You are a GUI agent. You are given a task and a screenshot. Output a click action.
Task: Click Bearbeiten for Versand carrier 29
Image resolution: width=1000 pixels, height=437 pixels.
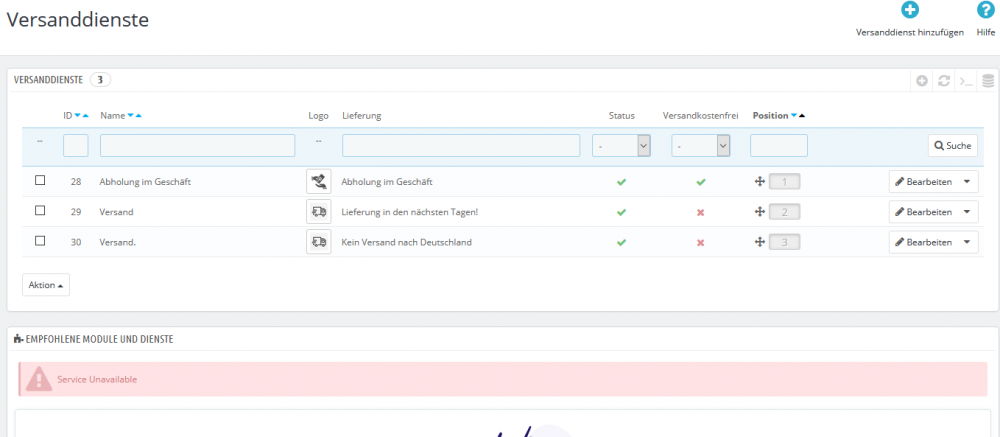tap(923, 212)
